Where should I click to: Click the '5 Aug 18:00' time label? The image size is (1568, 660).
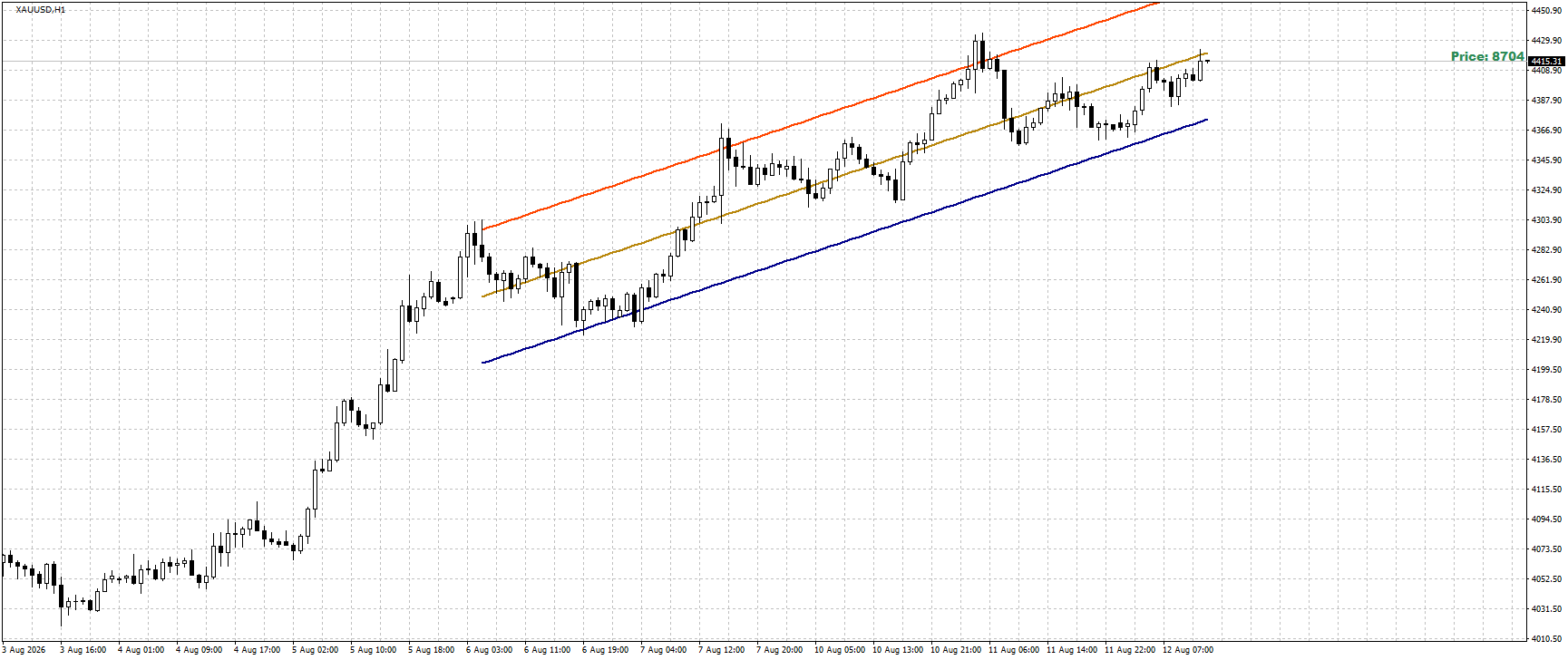coord(432,650)
